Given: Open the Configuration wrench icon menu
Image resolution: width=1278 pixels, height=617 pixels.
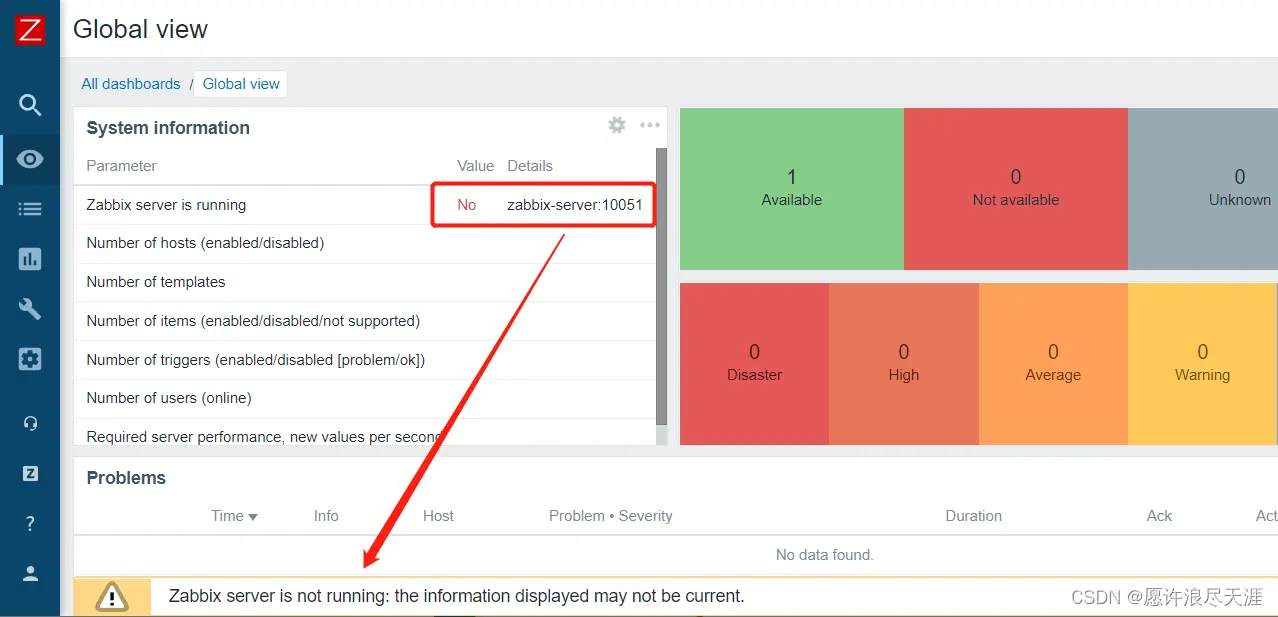Looking at the screenshot, I should click(30, 309).
